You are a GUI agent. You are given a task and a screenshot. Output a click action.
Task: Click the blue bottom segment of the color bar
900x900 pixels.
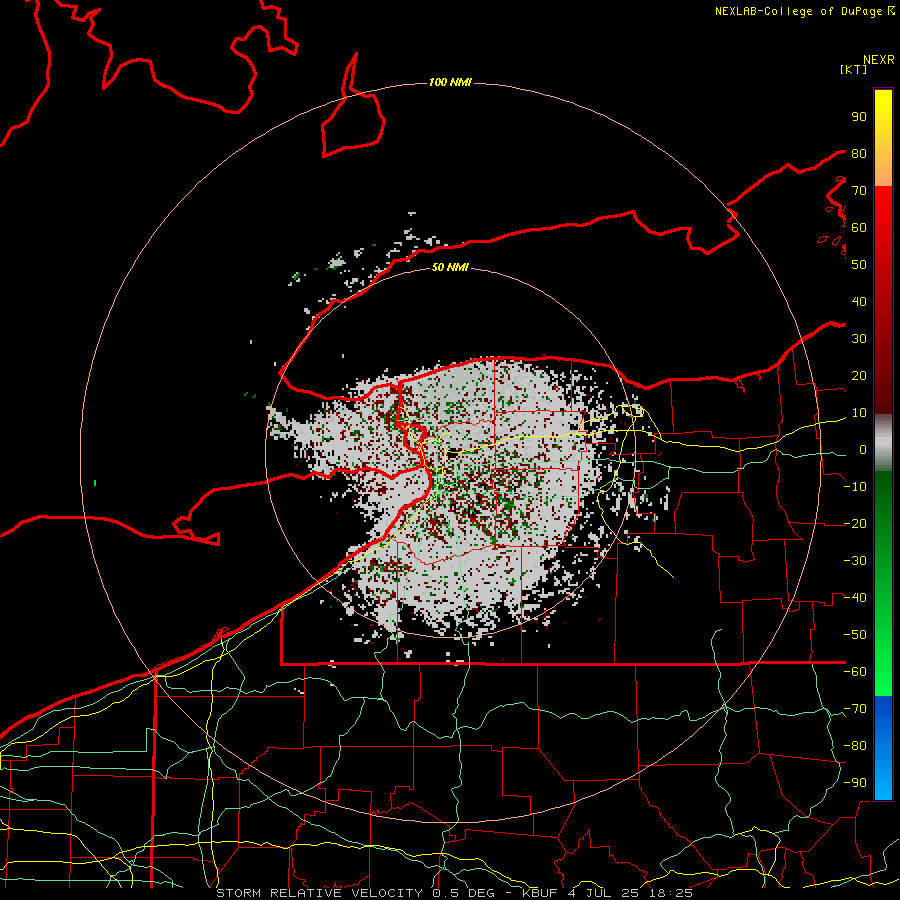(x=883, y=748)
